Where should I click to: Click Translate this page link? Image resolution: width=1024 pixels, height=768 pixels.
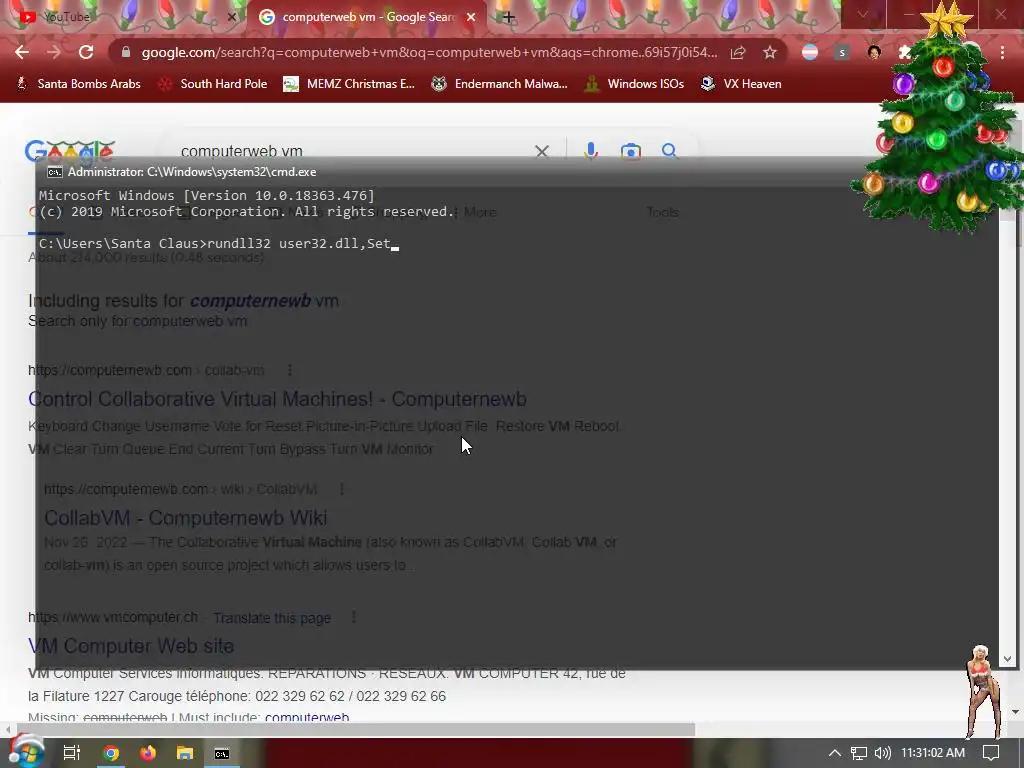point(272,618)
